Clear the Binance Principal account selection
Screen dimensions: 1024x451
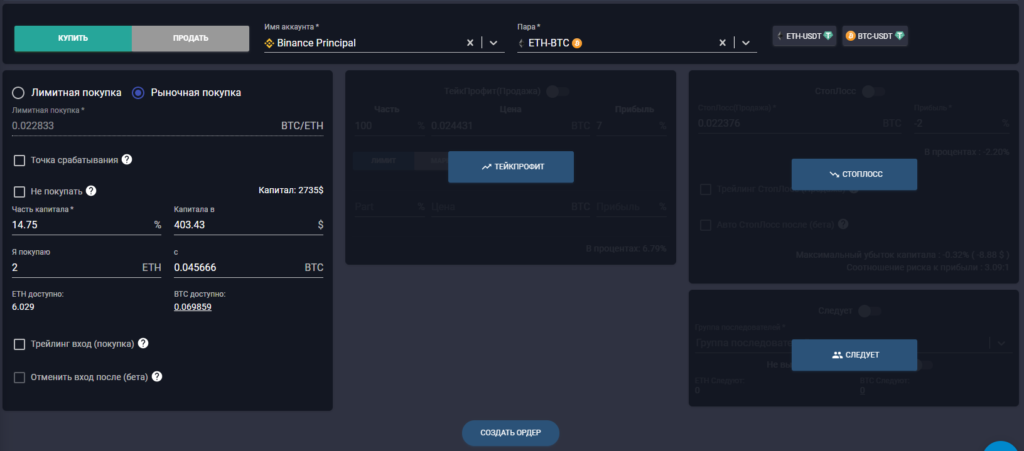tap(471, 43)
